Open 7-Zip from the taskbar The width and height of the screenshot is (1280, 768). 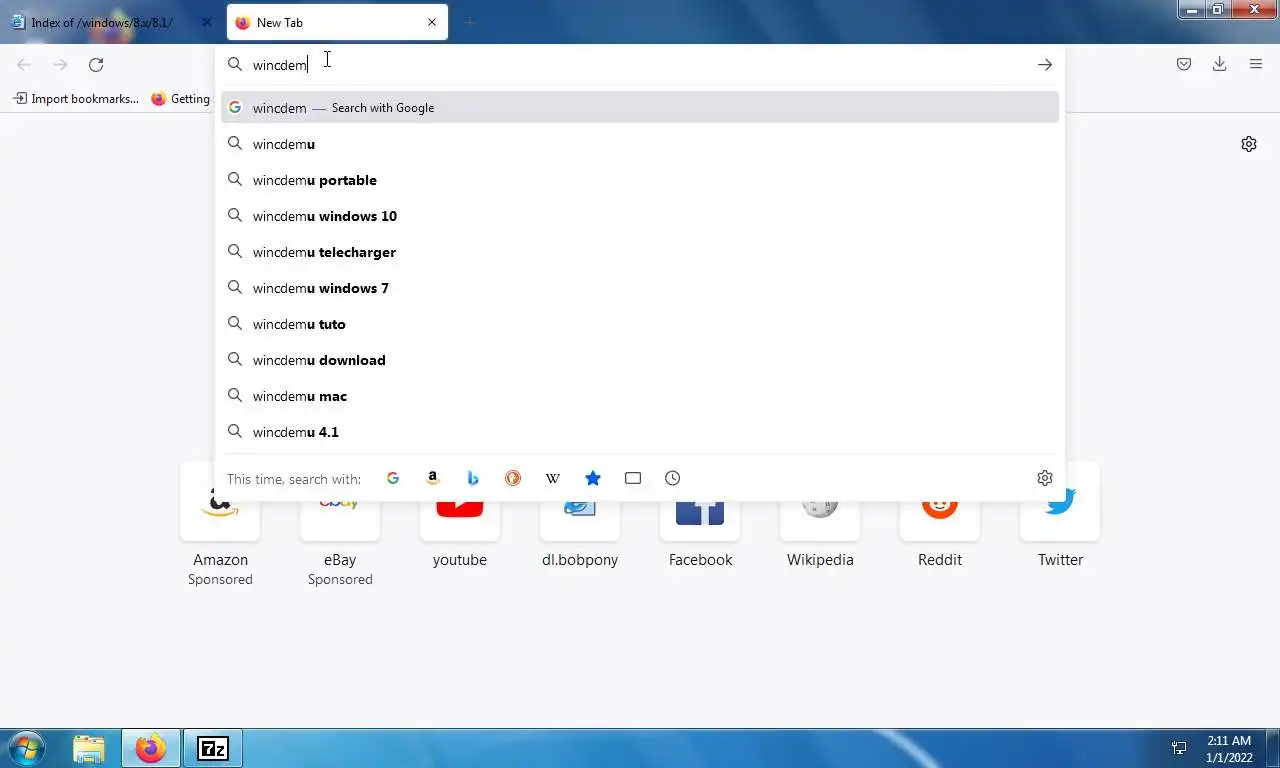point(213,748)
